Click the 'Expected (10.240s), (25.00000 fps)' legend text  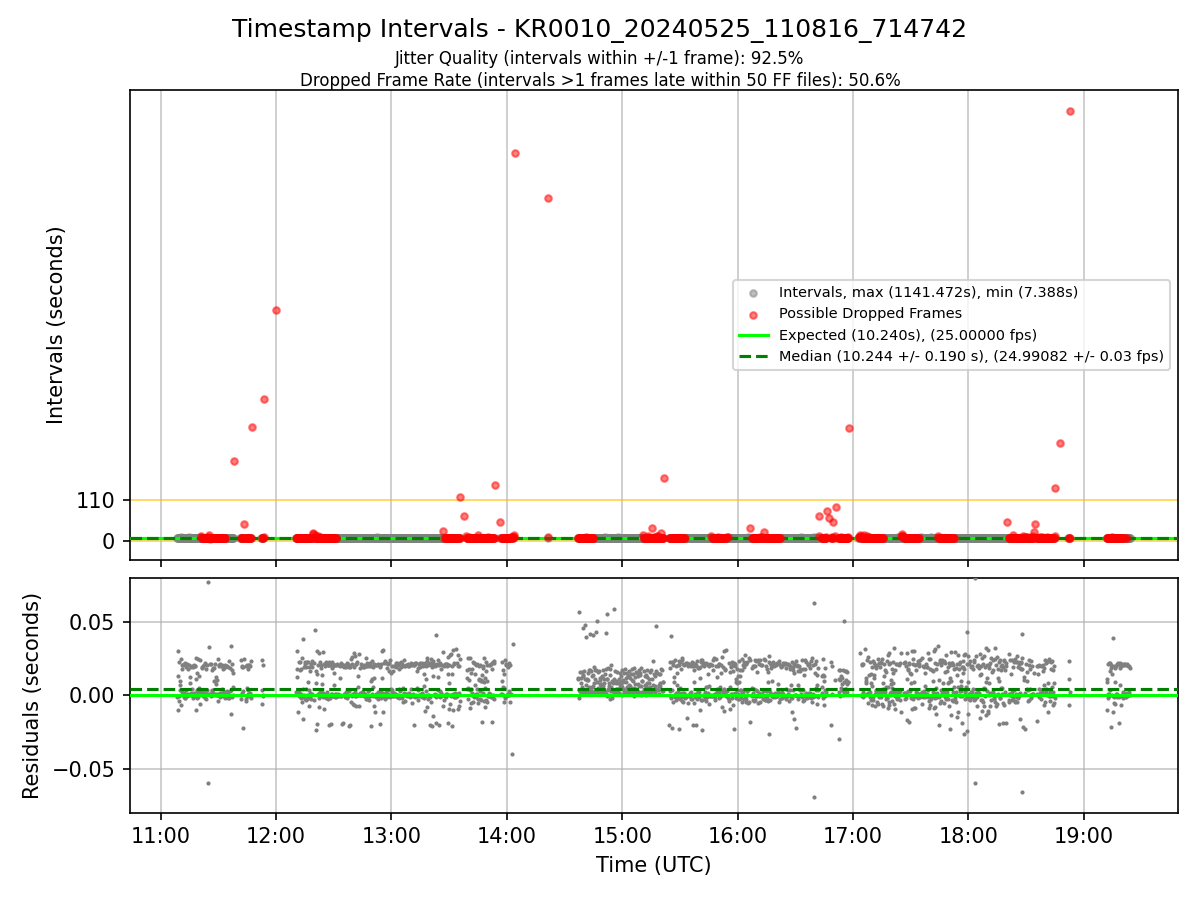[x=908, y=335]
